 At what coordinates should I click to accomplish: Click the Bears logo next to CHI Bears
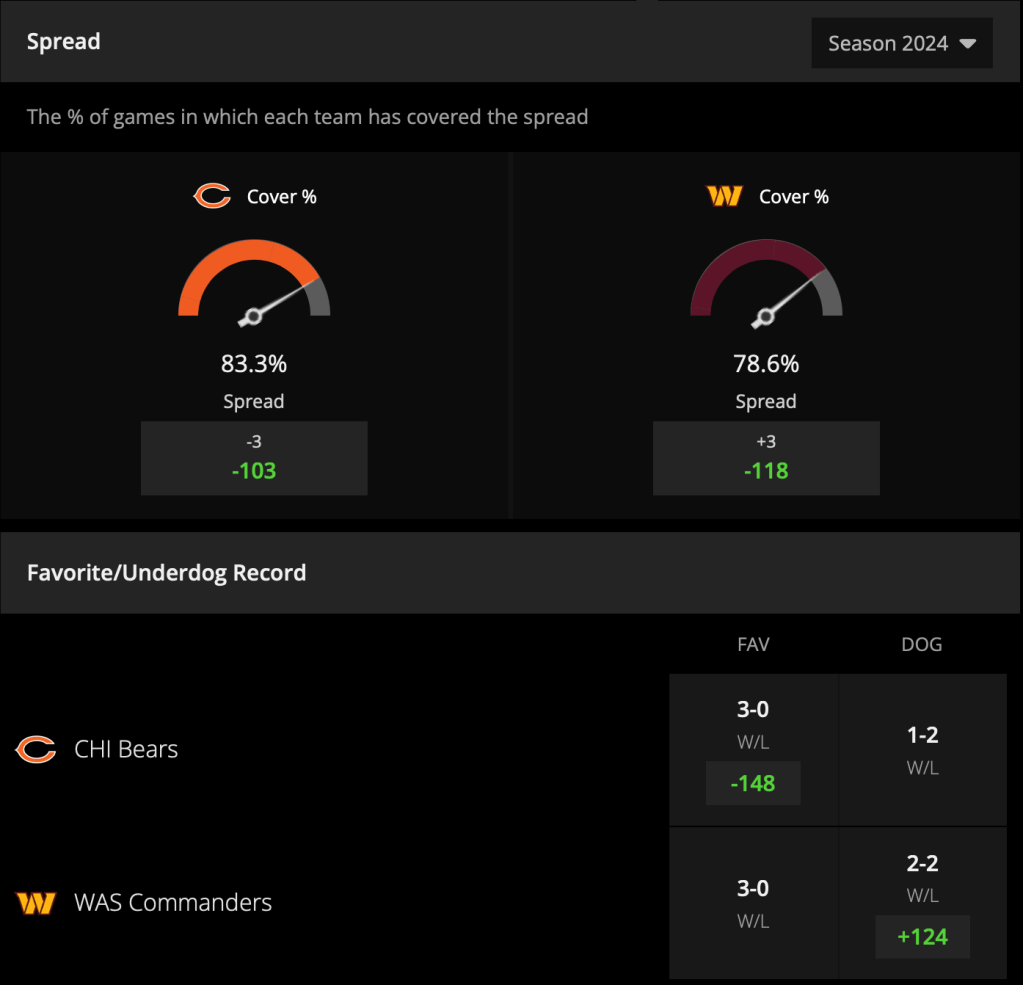(36, 749)
